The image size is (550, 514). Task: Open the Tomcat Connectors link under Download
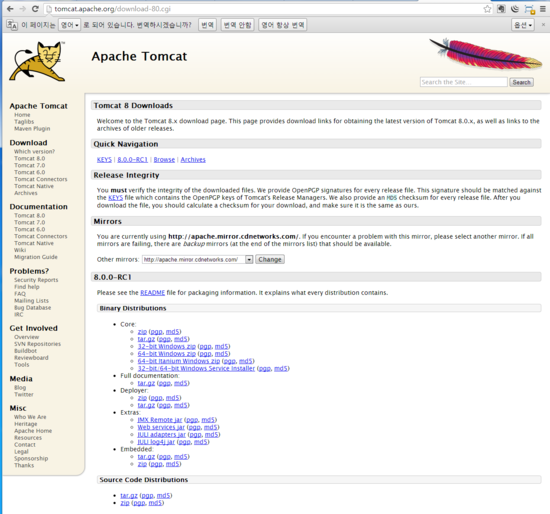[x=41, y=179]
